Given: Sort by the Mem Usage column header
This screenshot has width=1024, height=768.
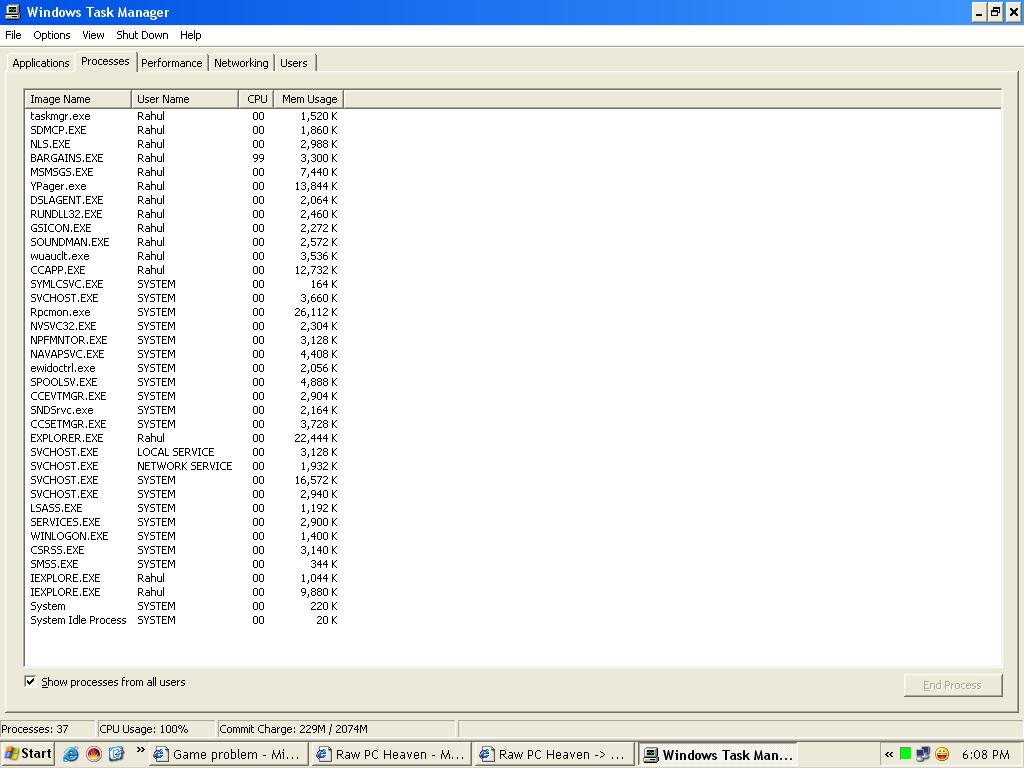Looking at the screenshot, I should 308,99.
